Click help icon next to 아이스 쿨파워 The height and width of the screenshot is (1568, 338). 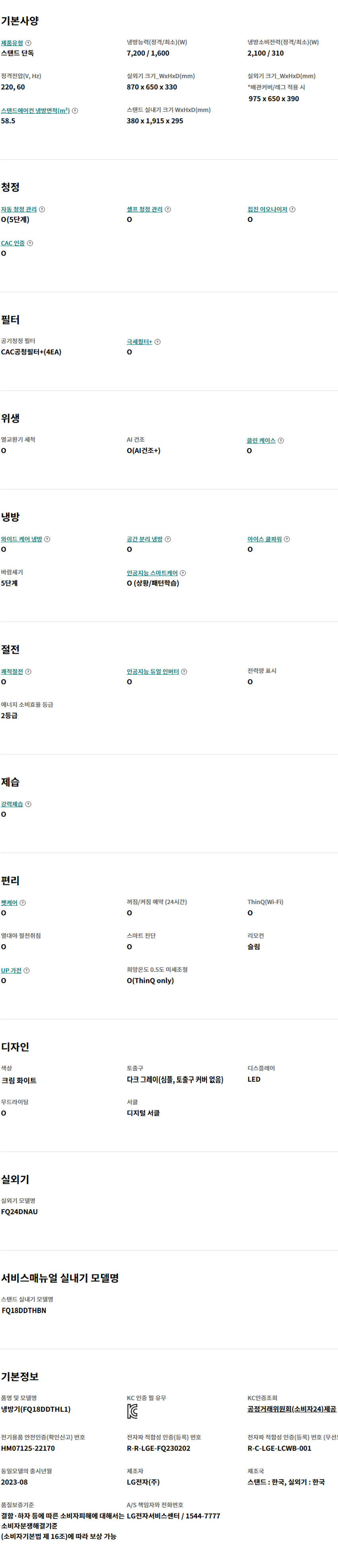(287, 539)
